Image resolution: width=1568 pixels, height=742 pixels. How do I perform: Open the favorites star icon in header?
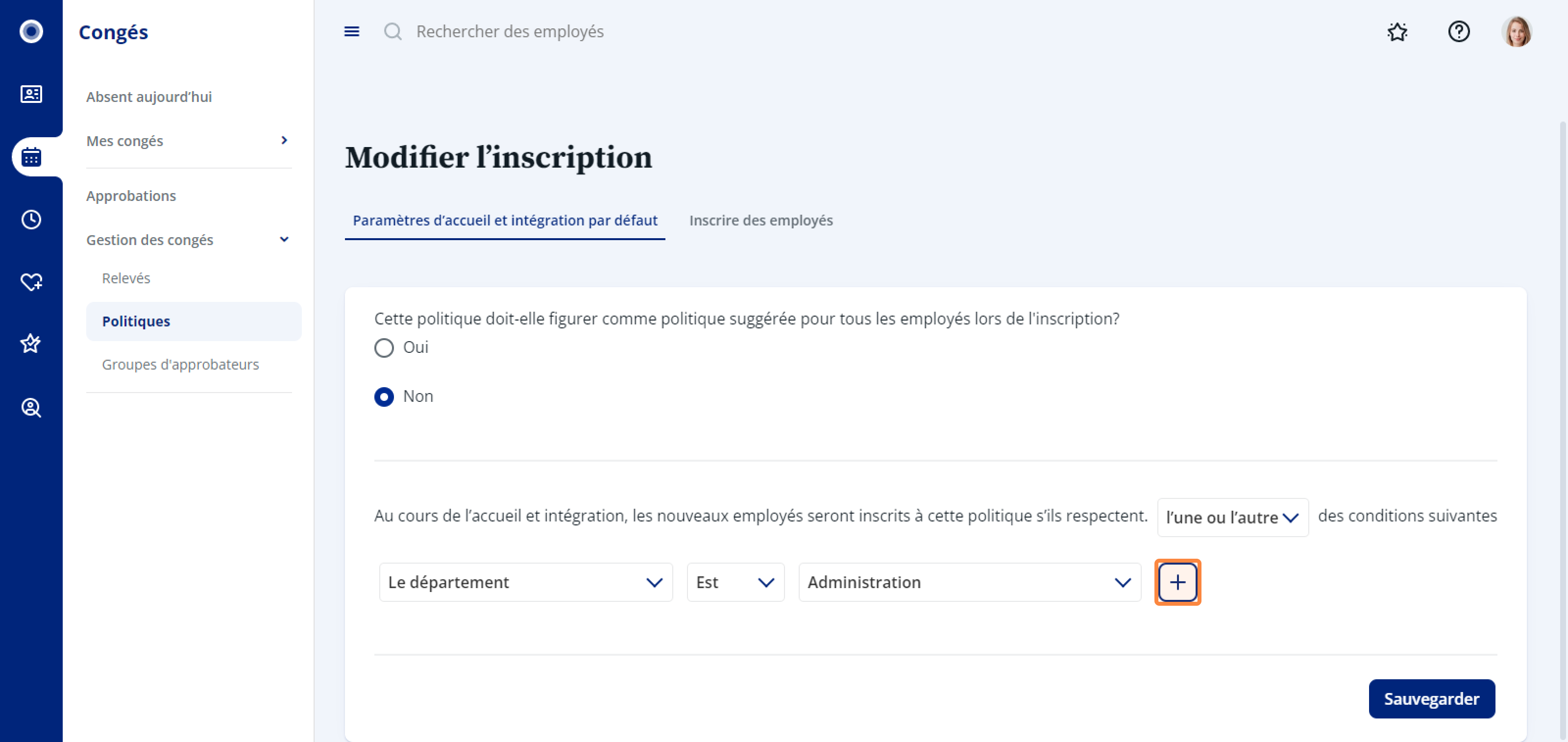coord(1397,32)
